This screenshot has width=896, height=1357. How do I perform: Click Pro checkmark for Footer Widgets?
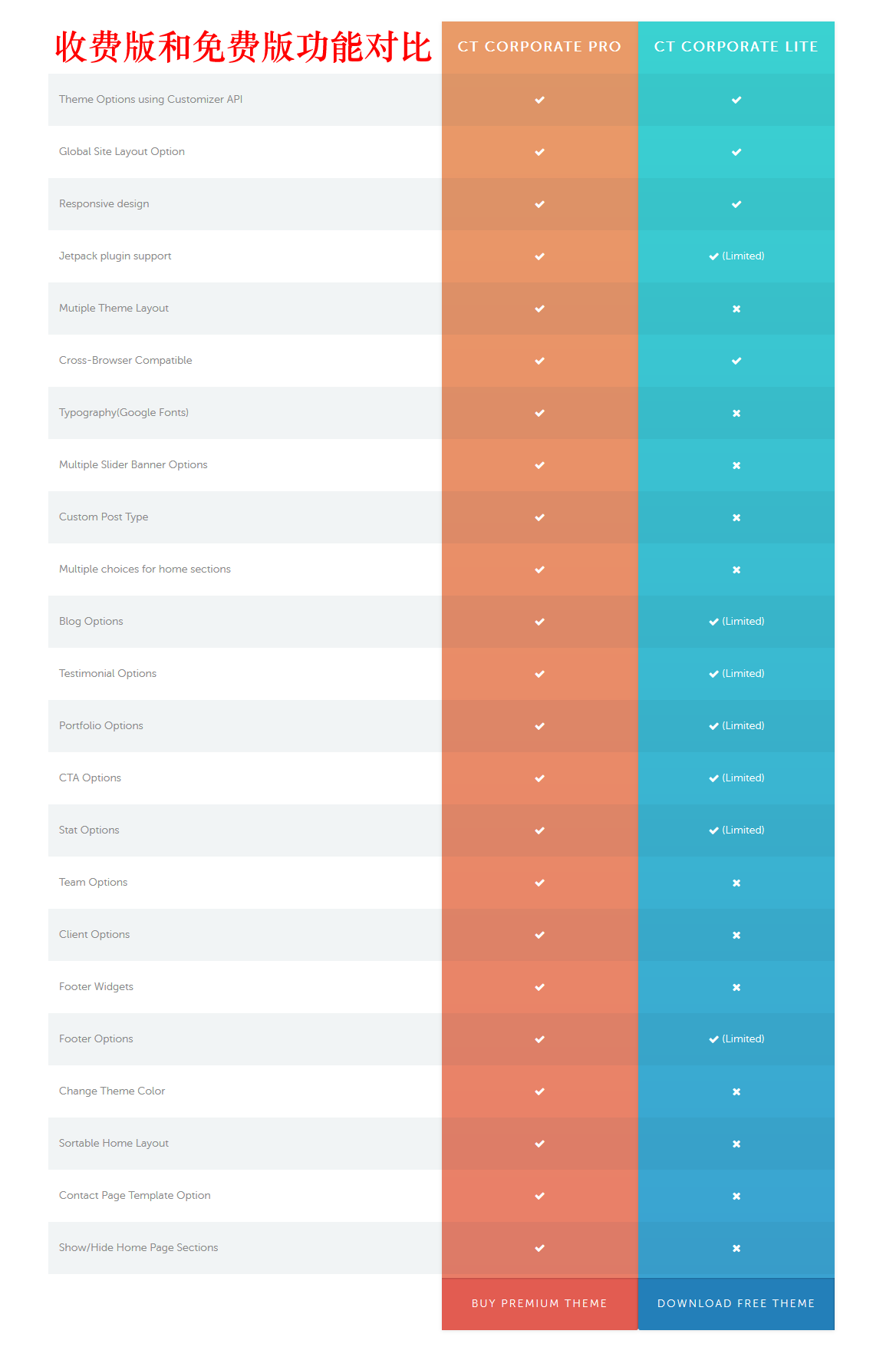540,987
